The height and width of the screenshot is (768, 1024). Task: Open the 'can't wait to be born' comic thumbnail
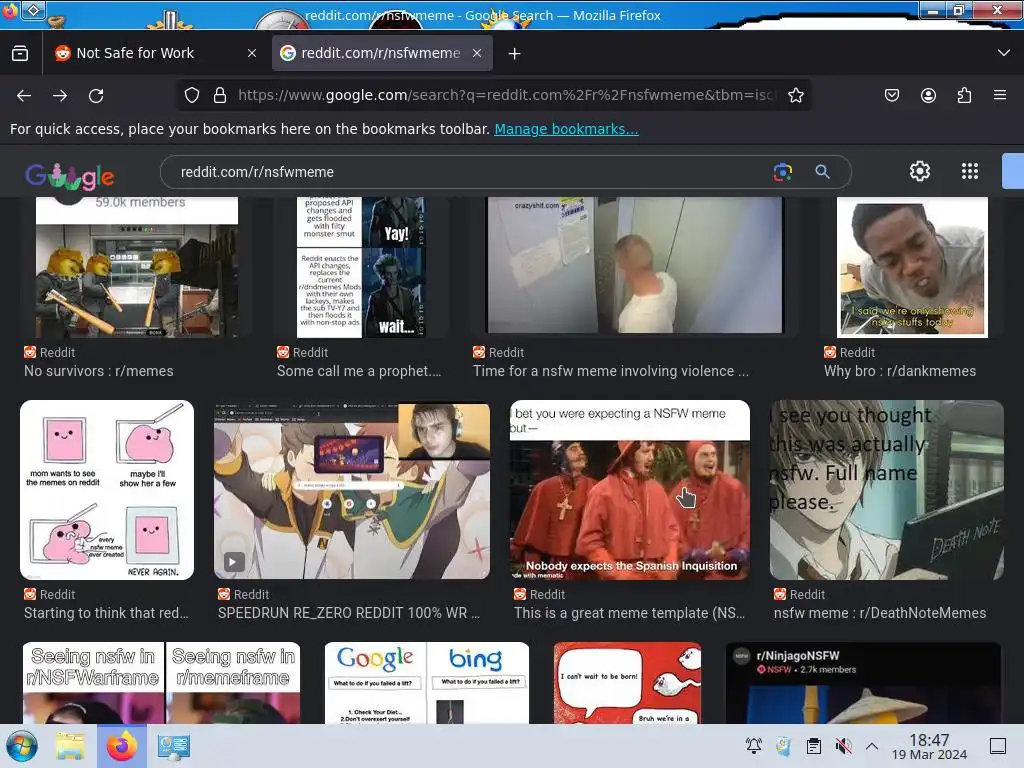[627, 682]
